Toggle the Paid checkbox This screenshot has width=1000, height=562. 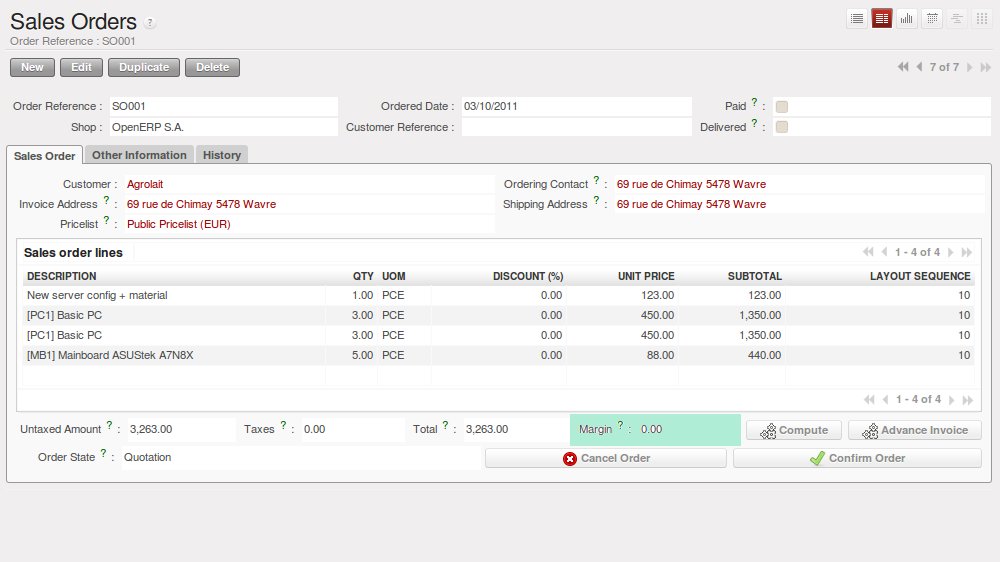pos(782,107)
